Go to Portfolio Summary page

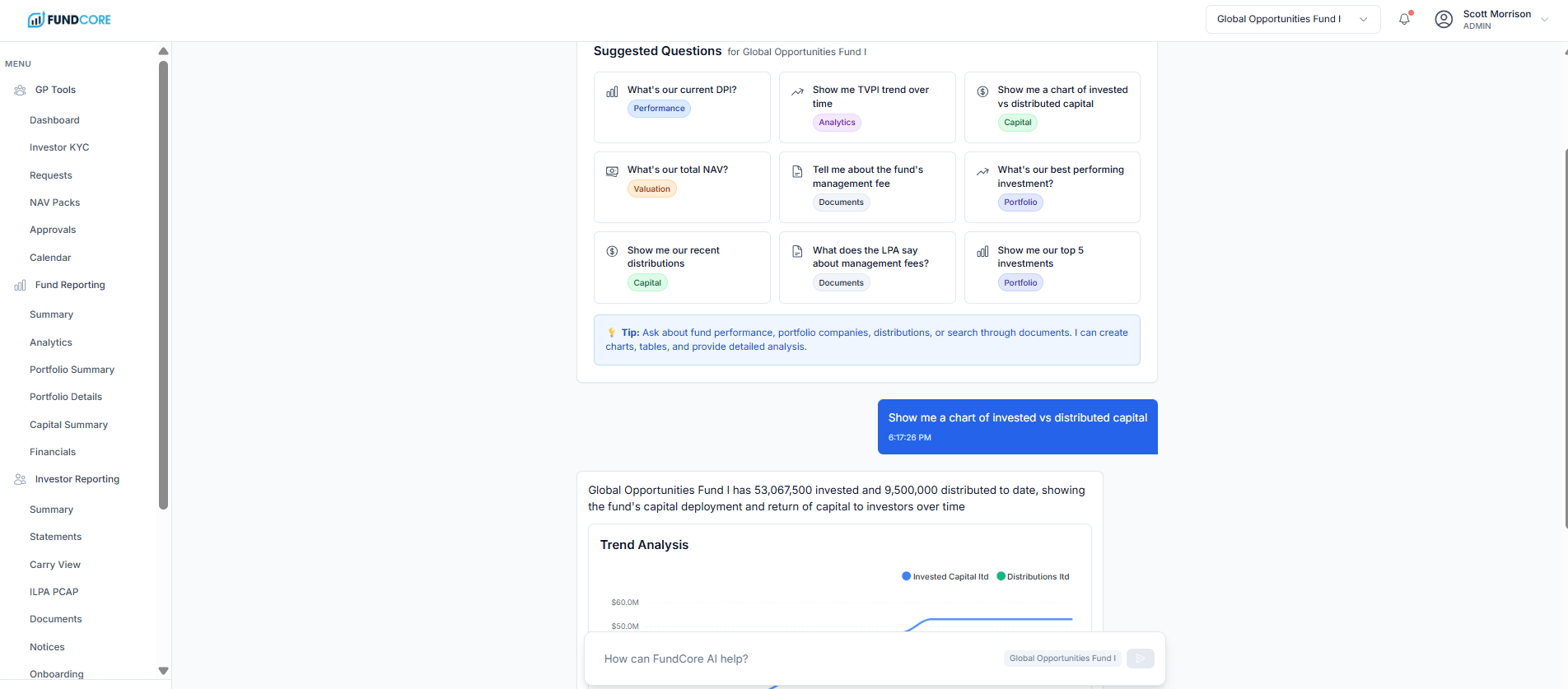(72, 370)
